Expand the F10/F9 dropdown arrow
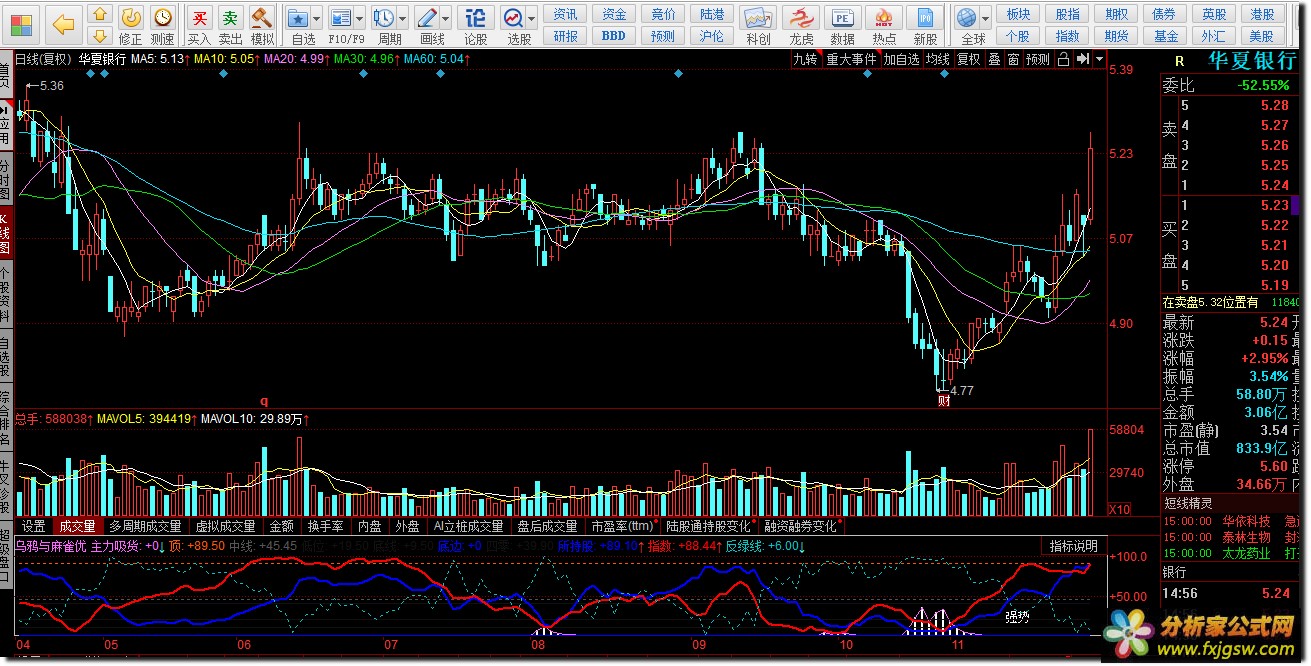 (x=360, y=18)
